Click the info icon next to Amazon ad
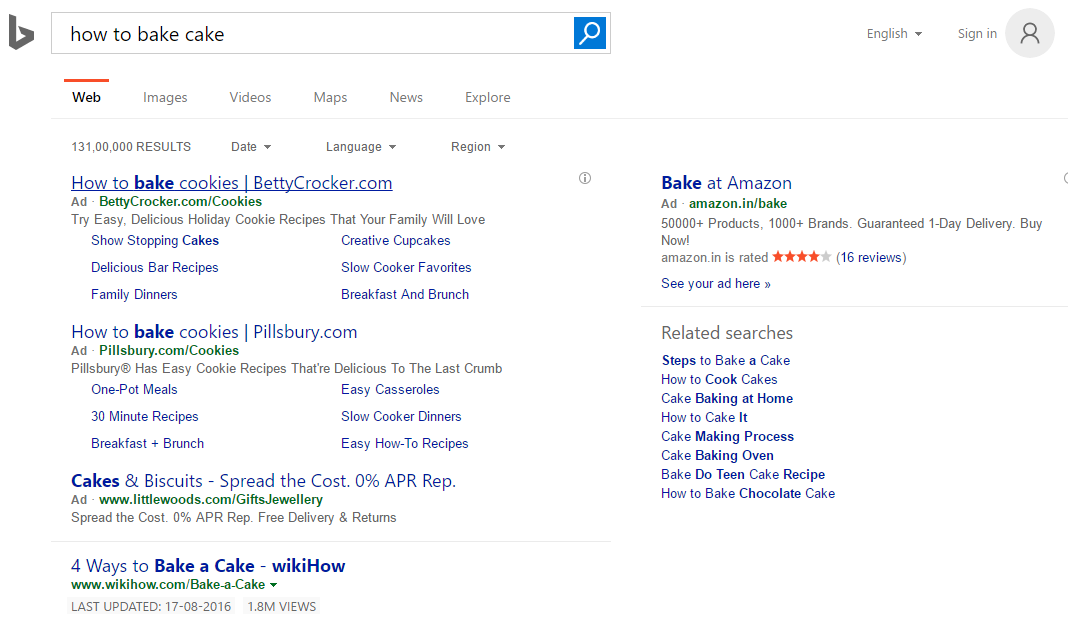 pos(1065,177)
